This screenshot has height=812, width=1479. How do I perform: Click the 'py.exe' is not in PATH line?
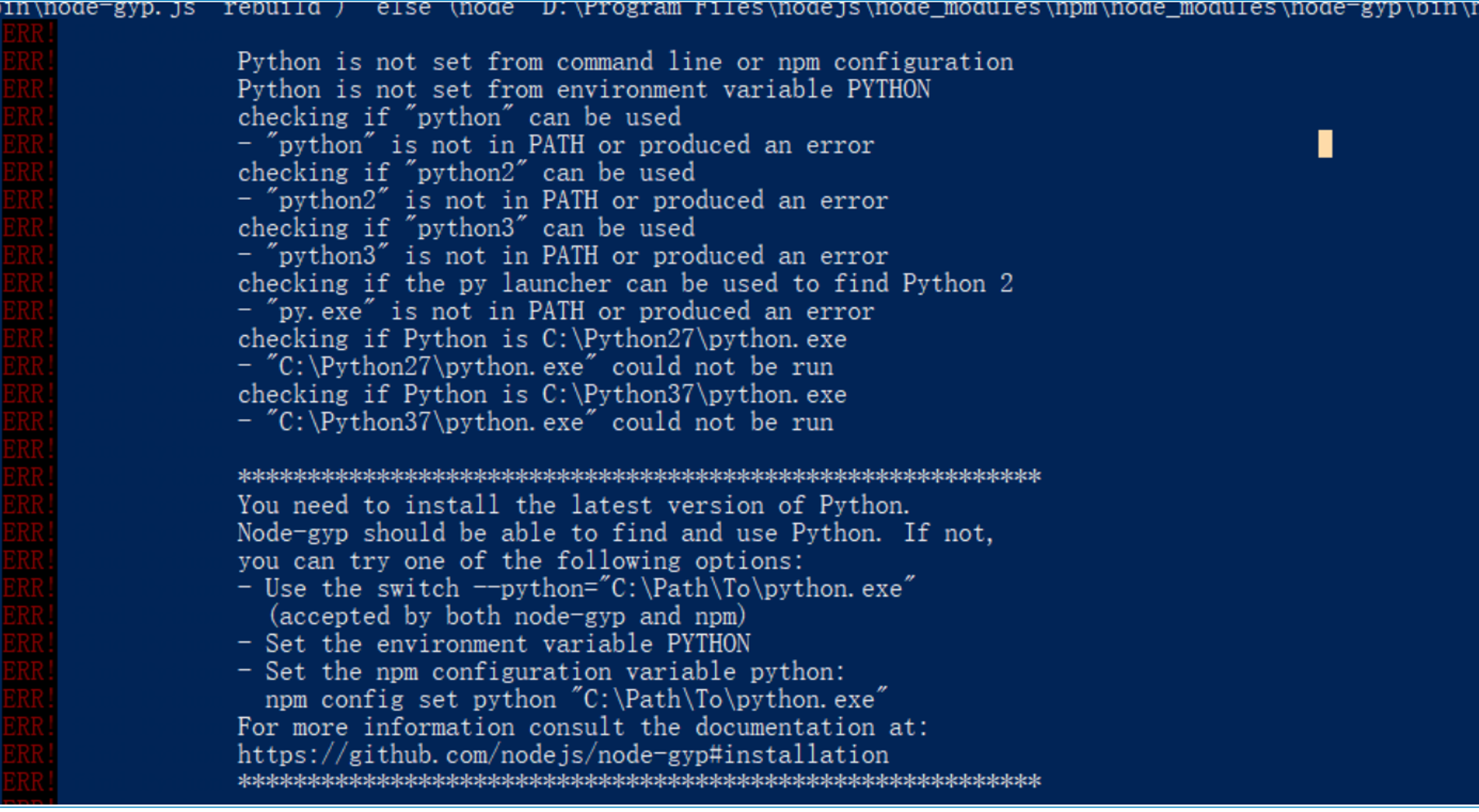click(555, 311)
